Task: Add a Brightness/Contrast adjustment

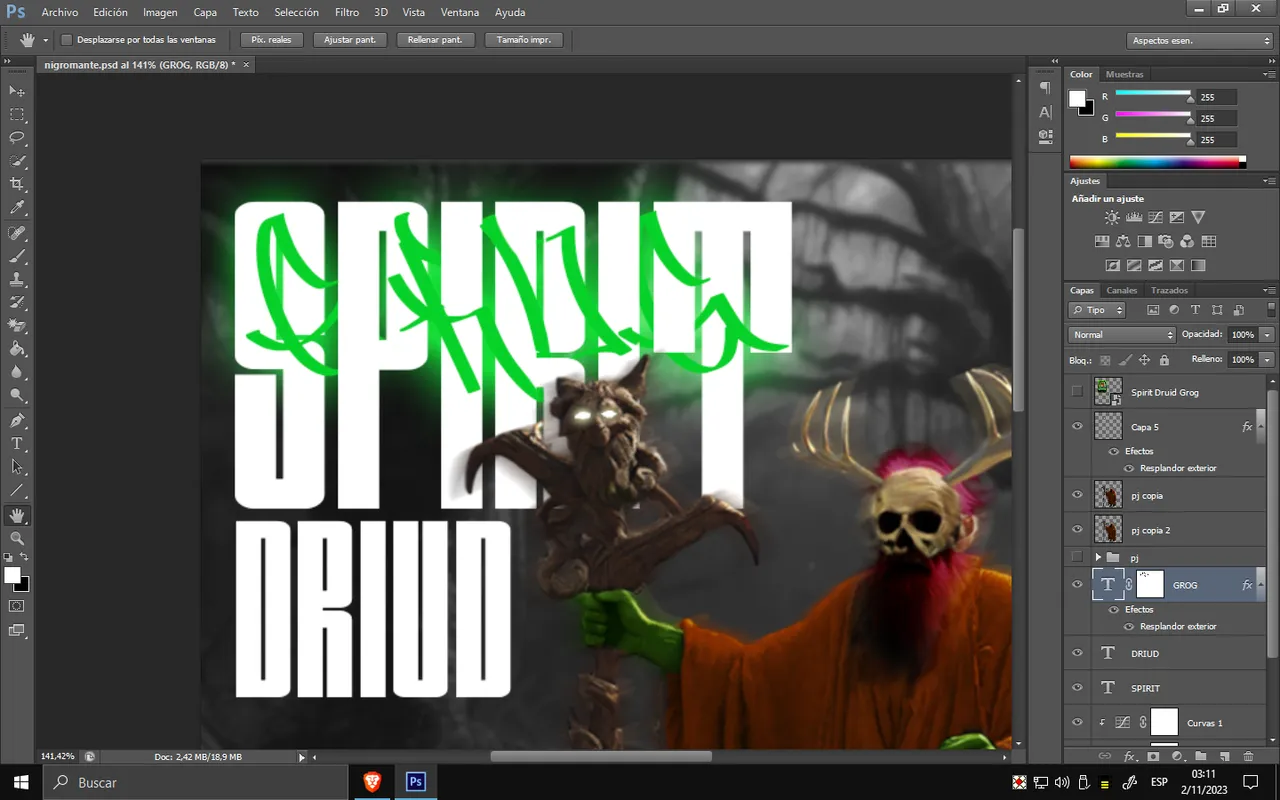Action: [x=1112, y=217]
